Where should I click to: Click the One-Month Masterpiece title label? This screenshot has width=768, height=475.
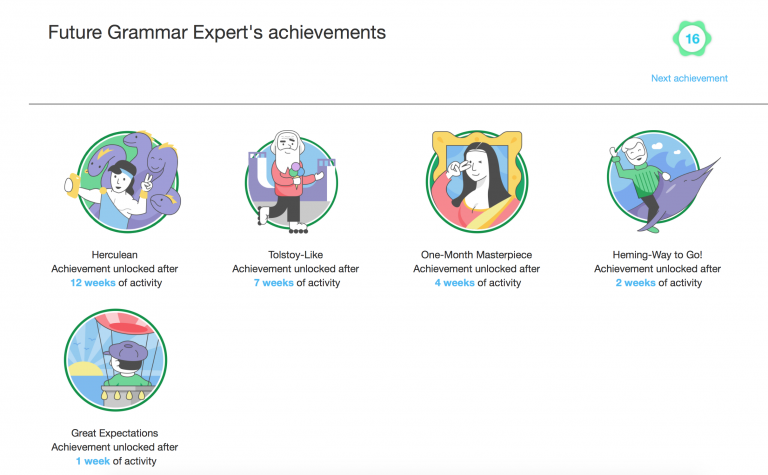point(476,255)
